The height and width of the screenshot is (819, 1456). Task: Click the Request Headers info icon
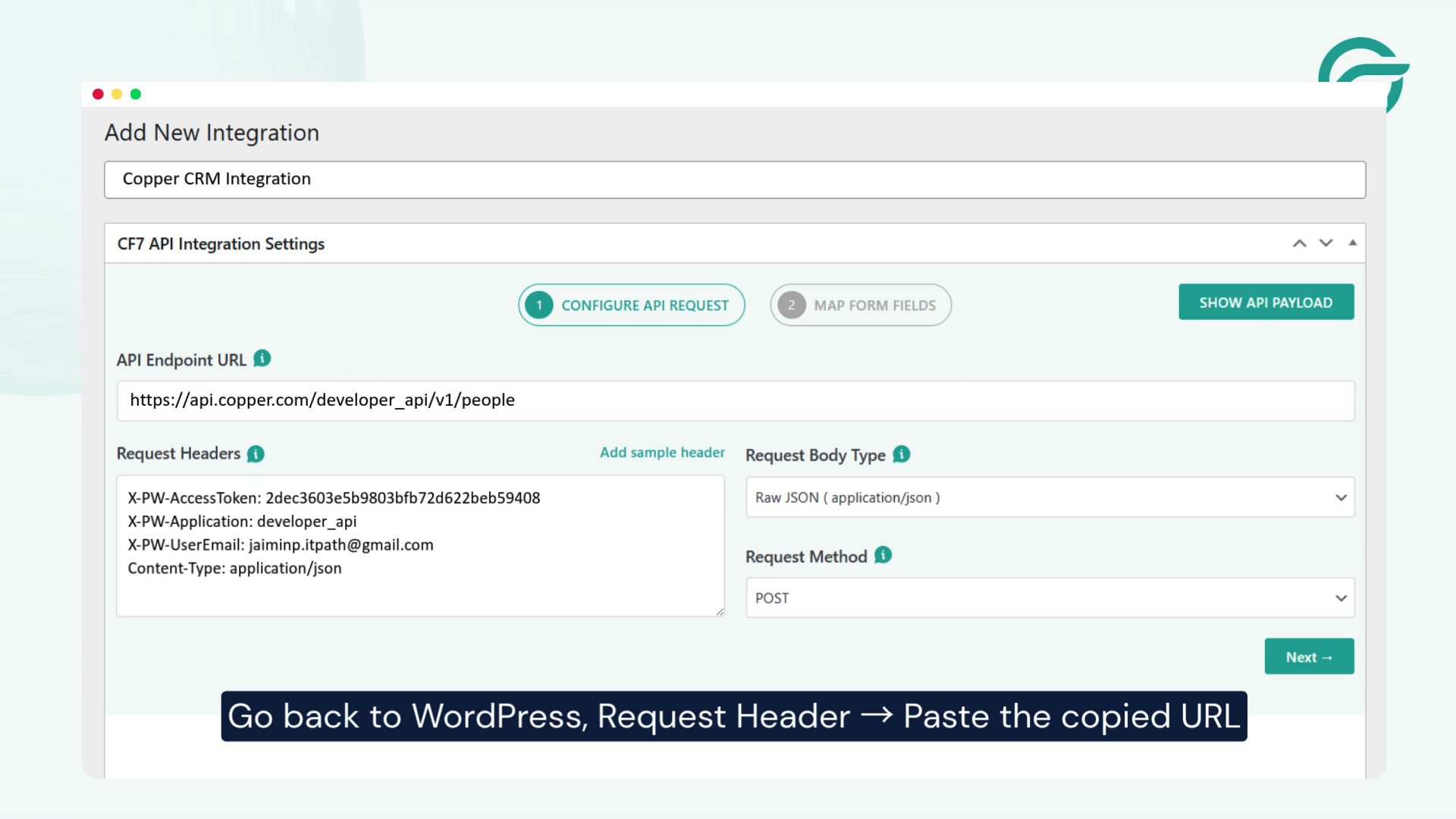coord(256,453)
